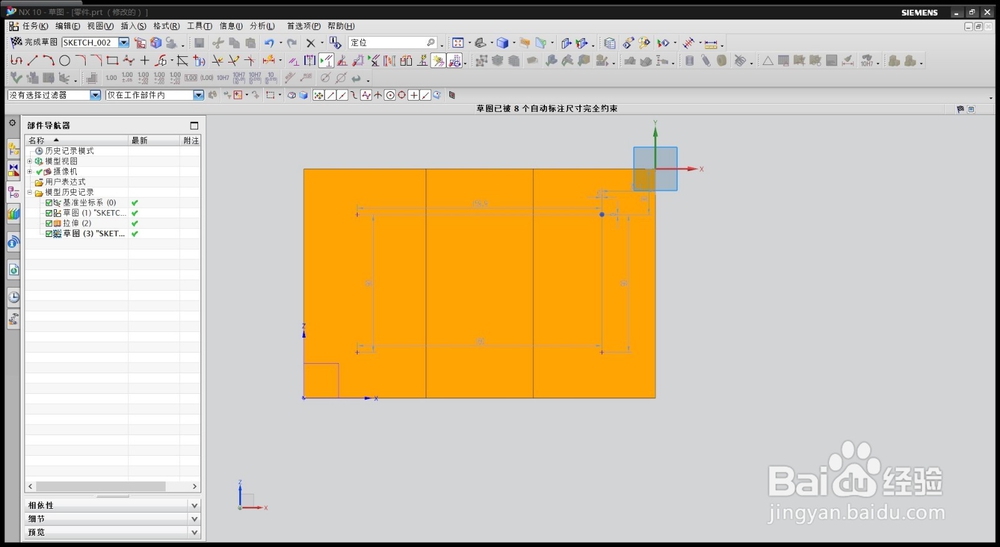The height and width of the screenshot is (547, 1000).
Task: Maximize the 部件导航器 panel
Action: pos(194,126)
